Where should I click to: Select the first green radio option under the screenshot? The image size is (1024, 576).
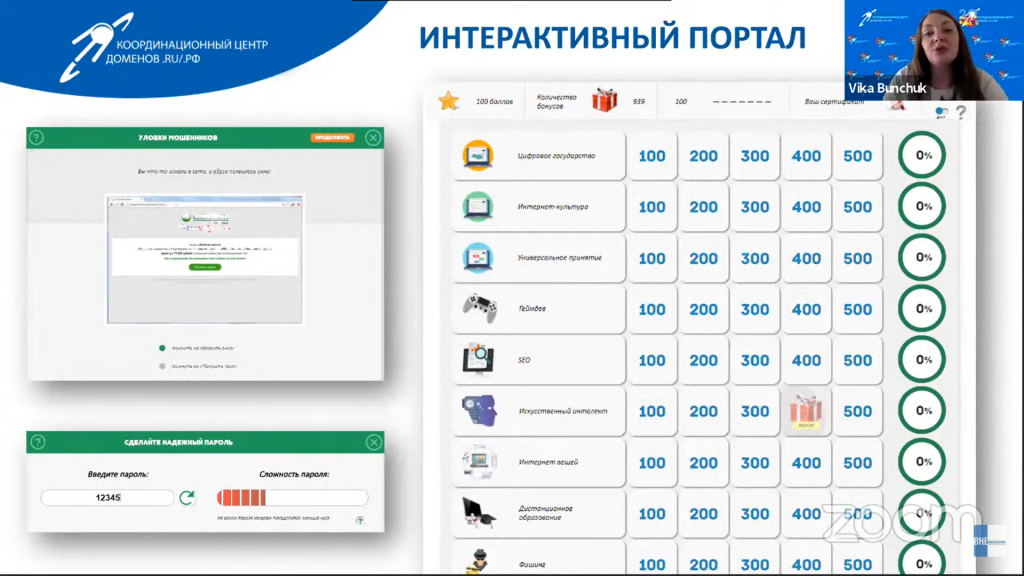(163, 348)
